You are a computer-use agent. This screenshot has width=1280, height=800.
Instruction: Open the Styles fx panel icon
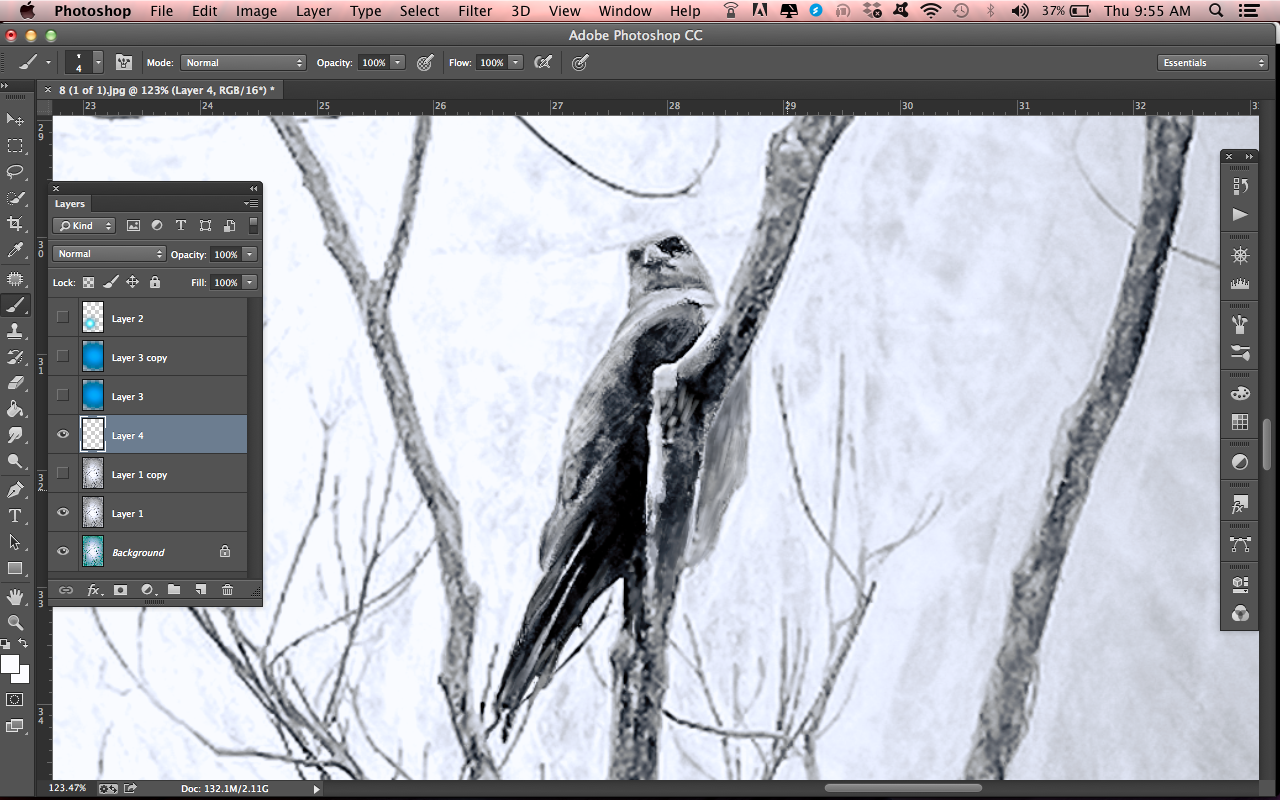(x=1240, y=506)
